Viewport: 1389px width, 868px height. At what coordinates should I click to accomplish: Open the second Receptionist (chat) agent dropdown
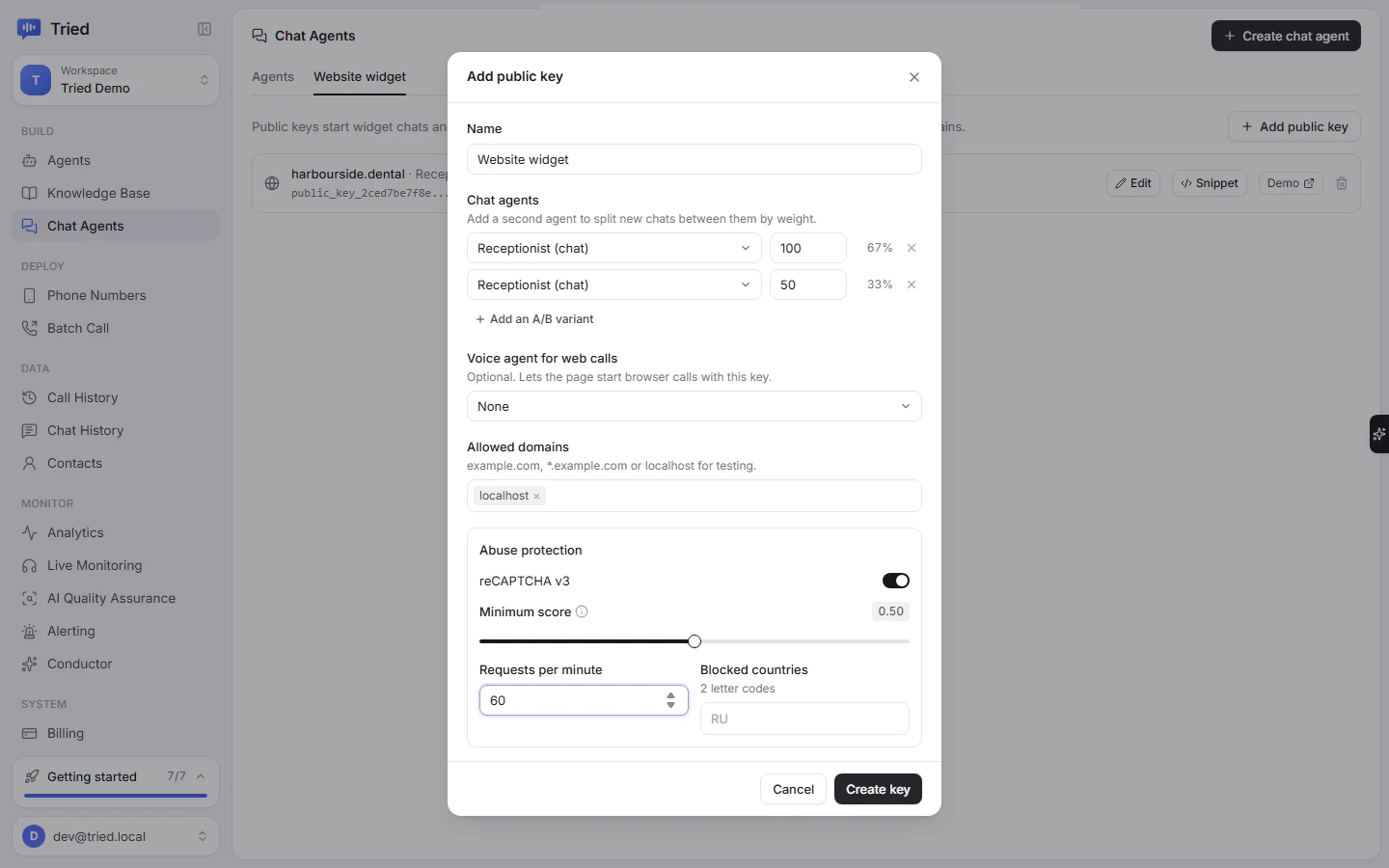point(614,285)
